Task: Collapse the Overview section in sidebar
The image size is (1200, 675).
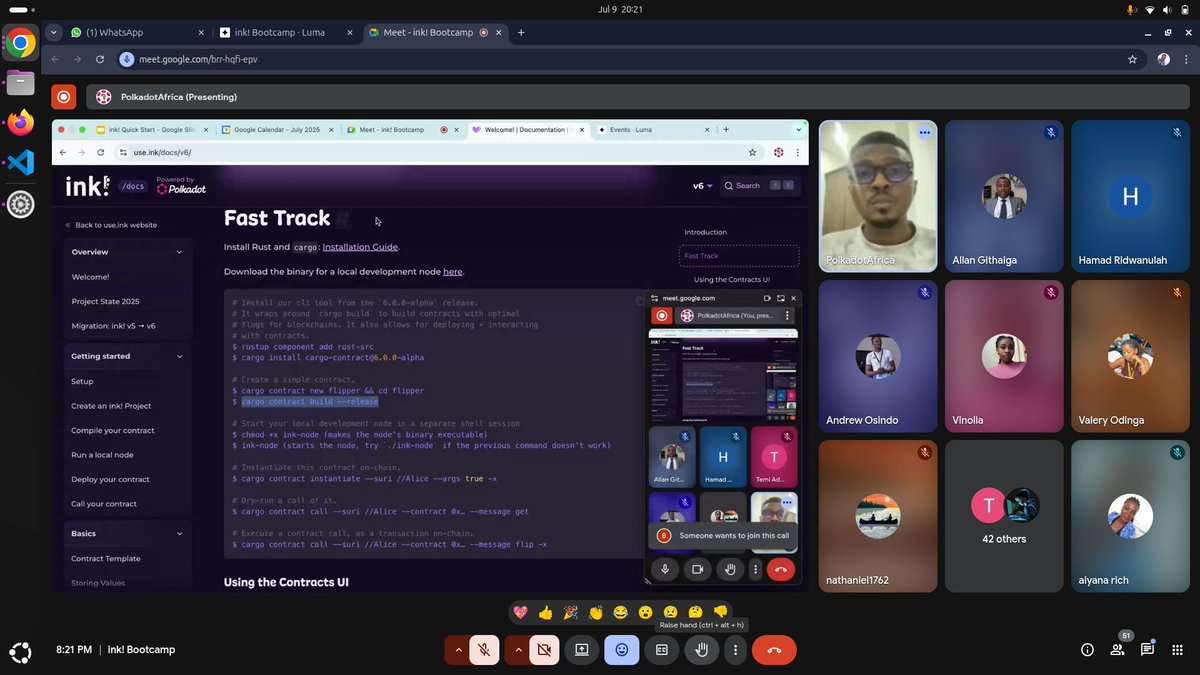Action: 180,251
